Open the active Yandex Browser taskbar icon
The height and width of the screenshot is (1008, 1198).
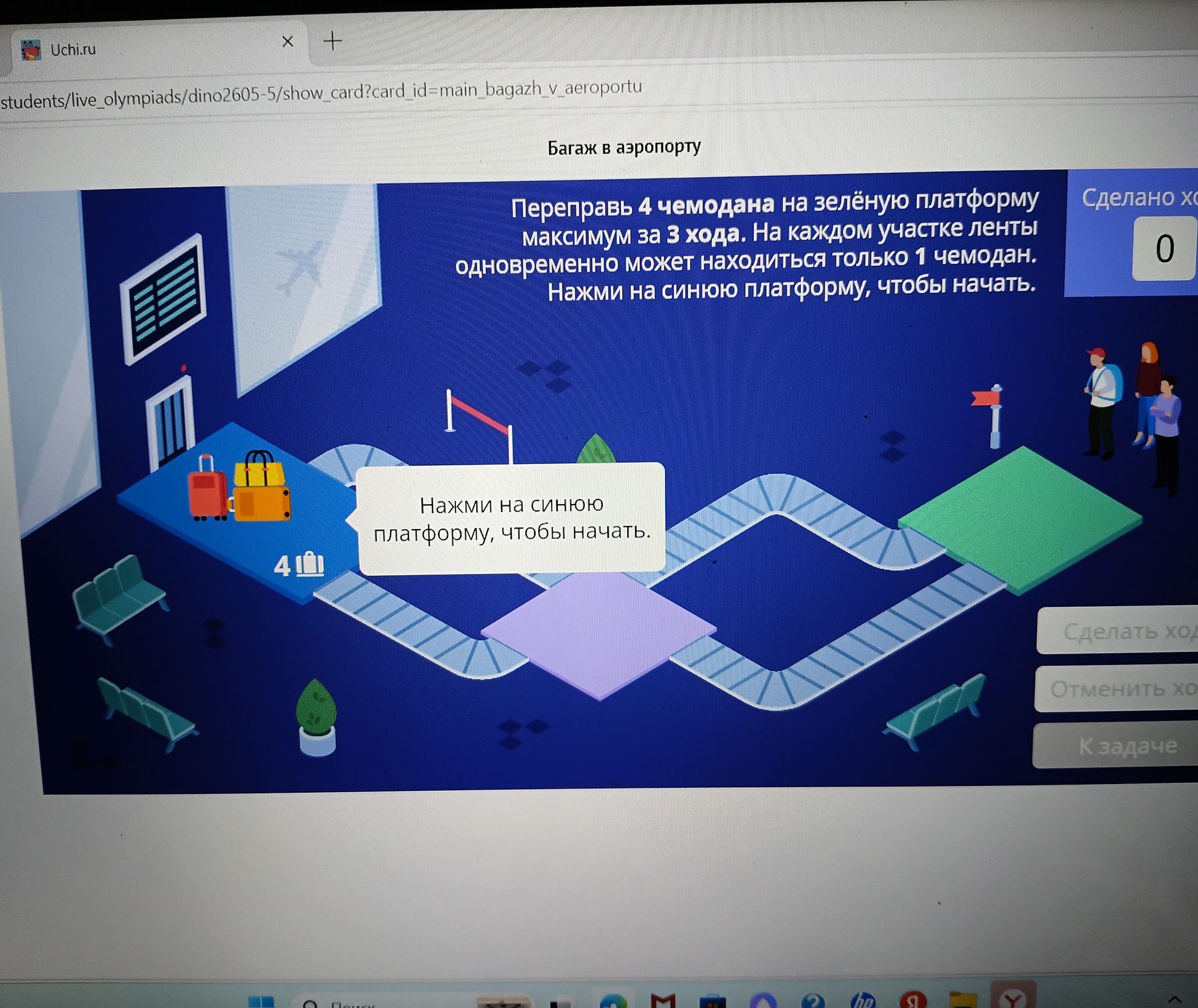pyautogui.click(x=1013, y=997)
